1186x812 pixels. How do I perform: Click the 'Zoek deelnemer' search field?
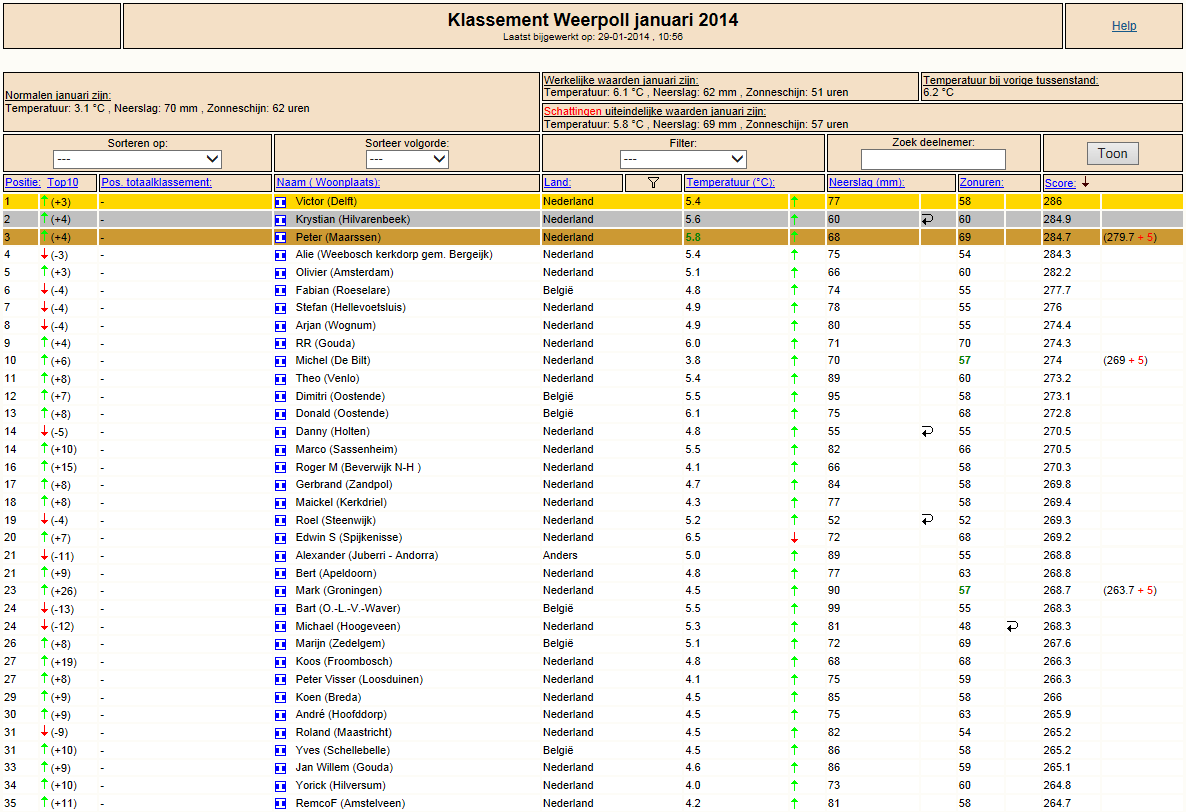point(933,160)
